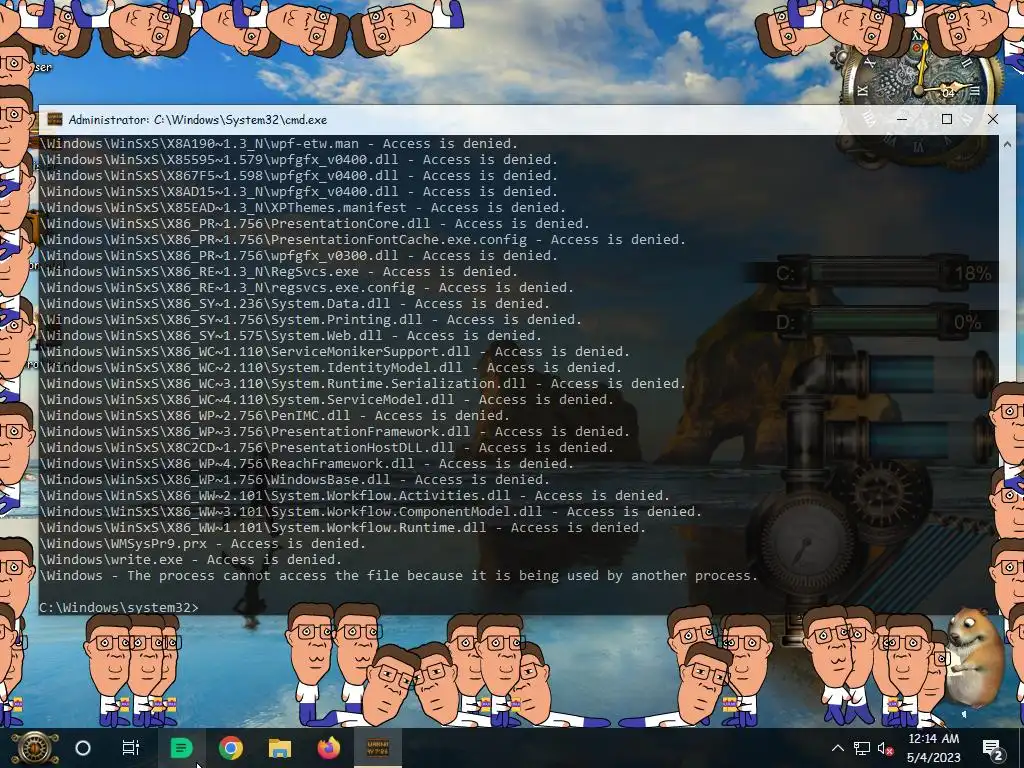Click the 'PresentationFontCache.exe.config' output line
Viewport: 1024px width, 768px height.
(363, 240)
